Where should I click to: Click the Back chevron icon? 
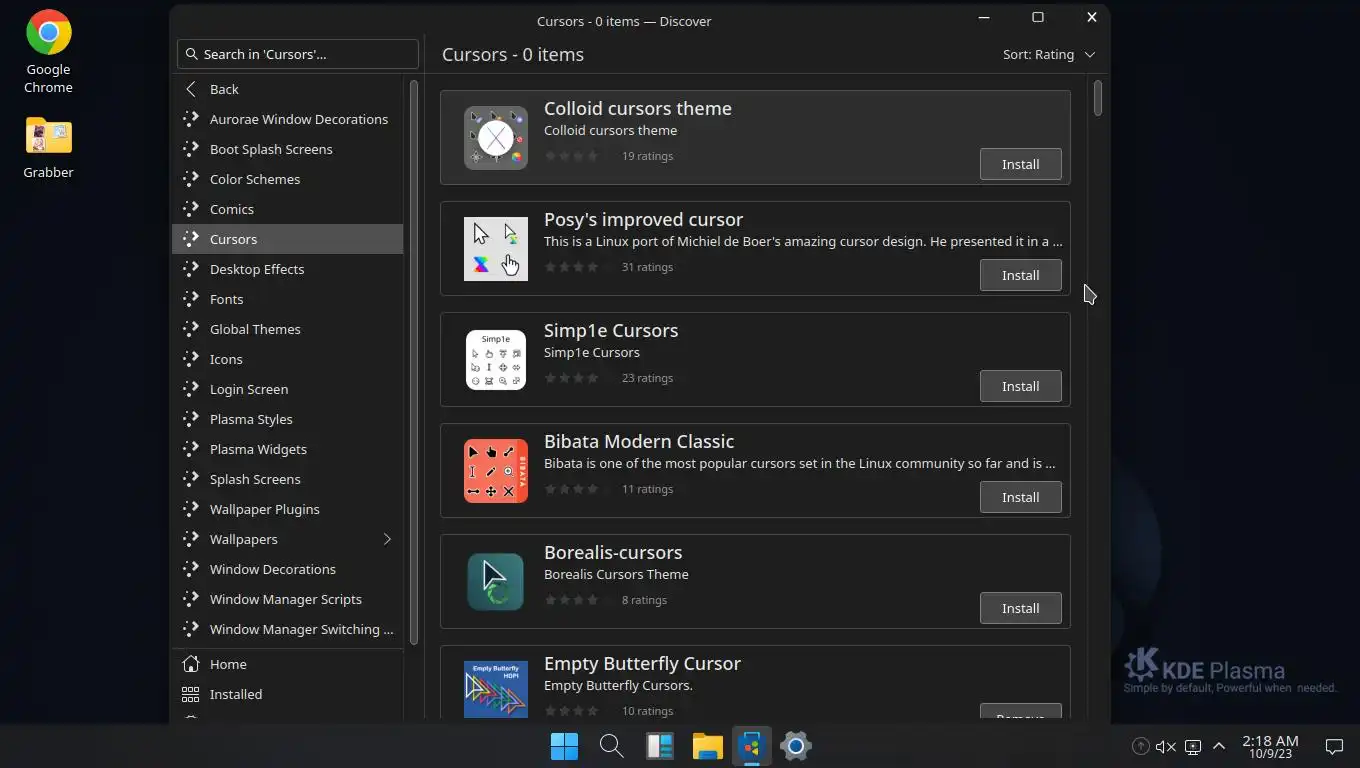[x=191, y=89]
